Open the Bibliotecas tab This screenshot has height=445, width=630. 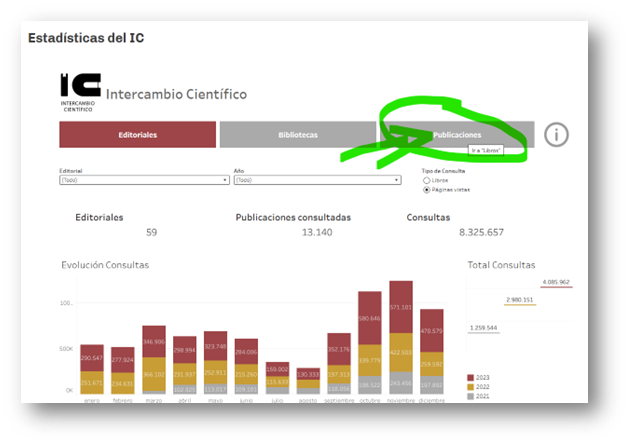[297, 134]
